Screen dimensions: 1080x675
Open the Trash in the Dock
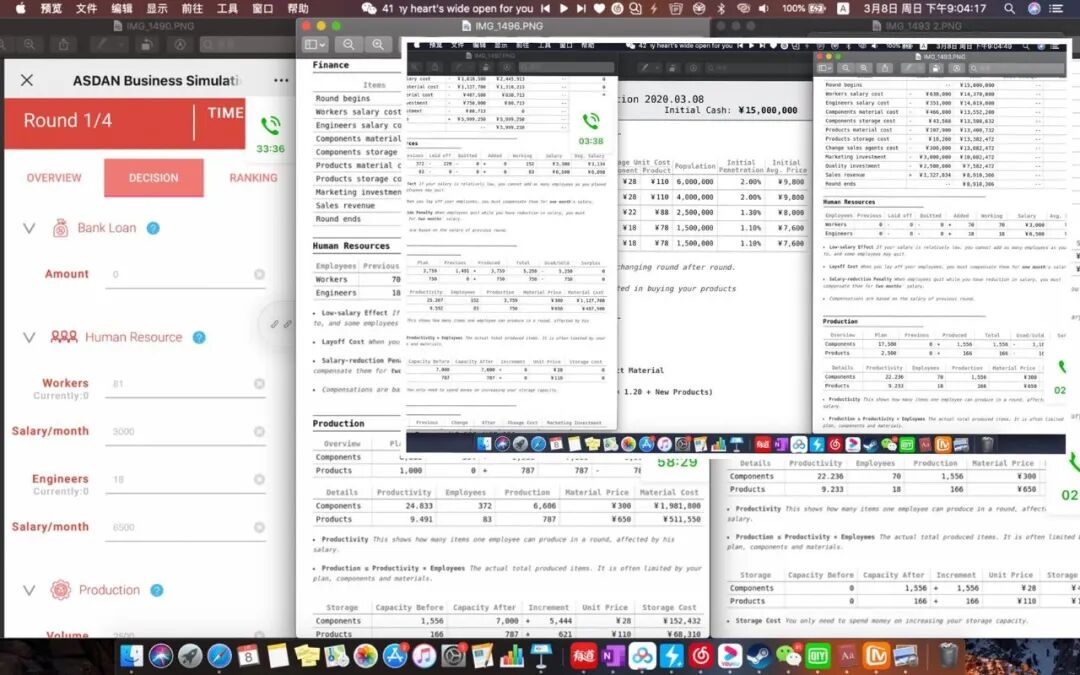click(x=948, y=655)
